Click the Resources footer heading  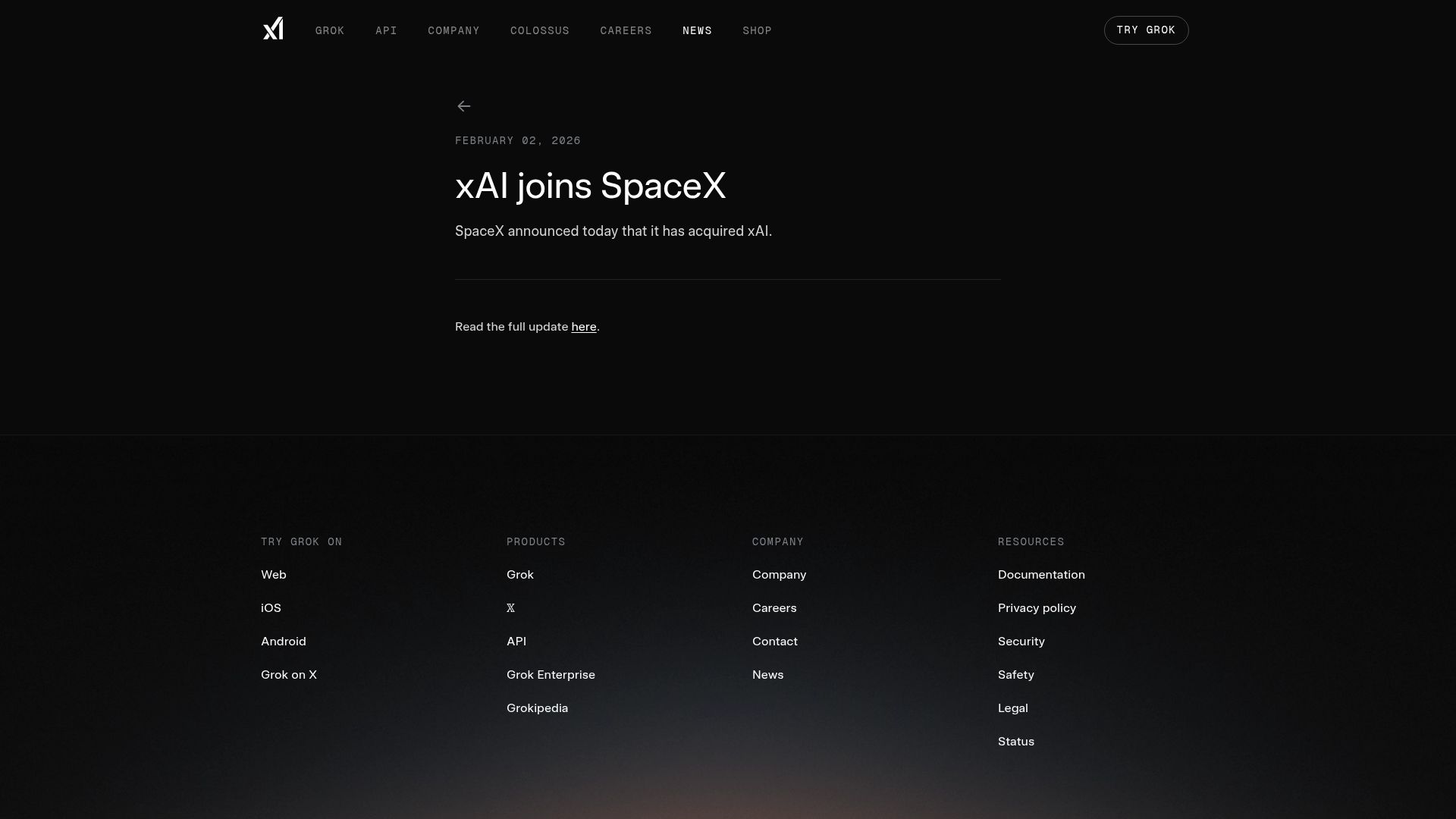(1031, 542)
